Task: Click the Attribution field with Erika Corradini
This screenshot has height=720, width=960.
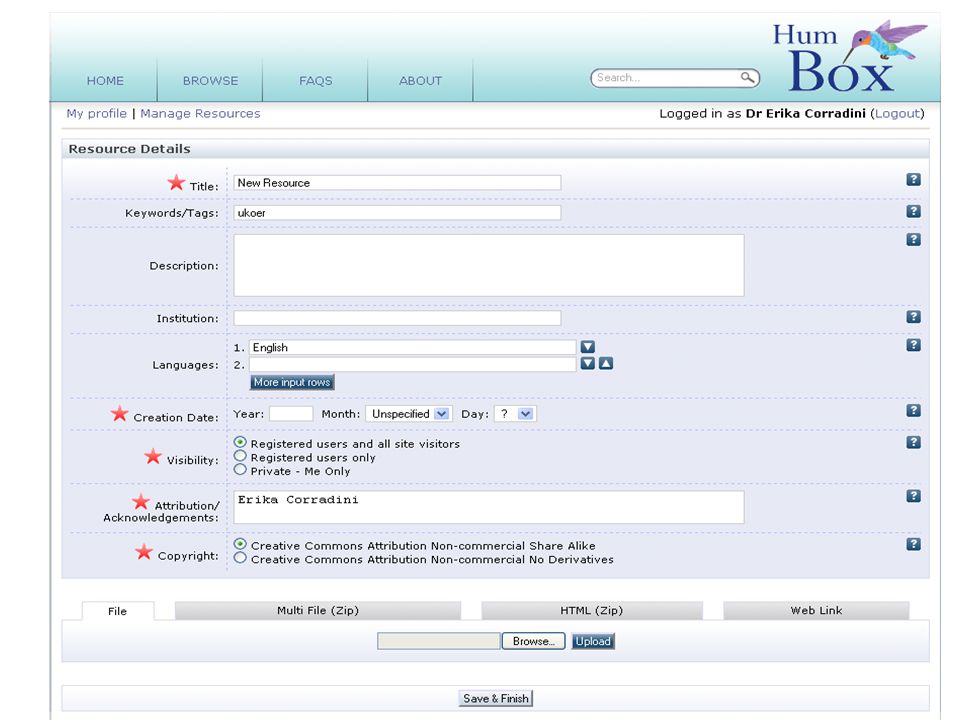Action: click(489, 507)
